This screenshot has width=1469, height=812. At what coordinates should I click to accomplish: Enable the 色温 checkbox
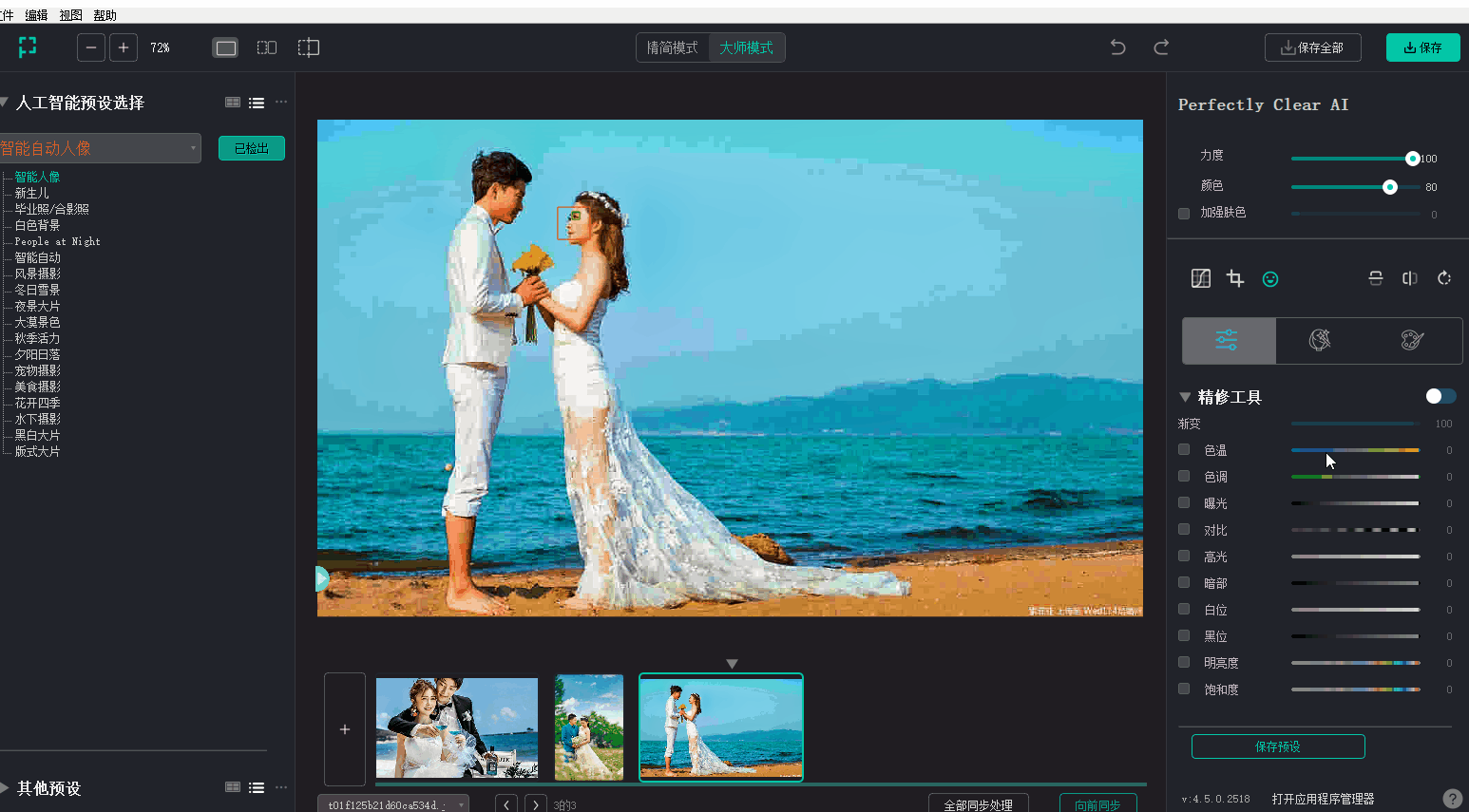click(x=1184, y=449)
